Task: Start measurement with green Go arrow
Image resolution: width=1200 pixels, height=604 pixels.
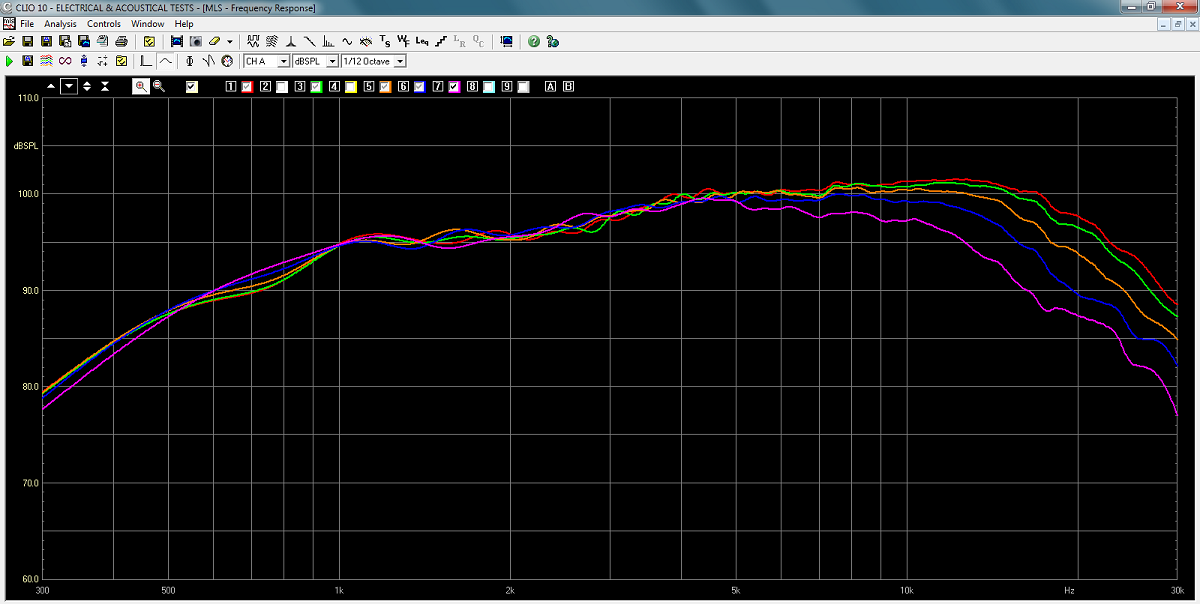Action: [9, 61]
